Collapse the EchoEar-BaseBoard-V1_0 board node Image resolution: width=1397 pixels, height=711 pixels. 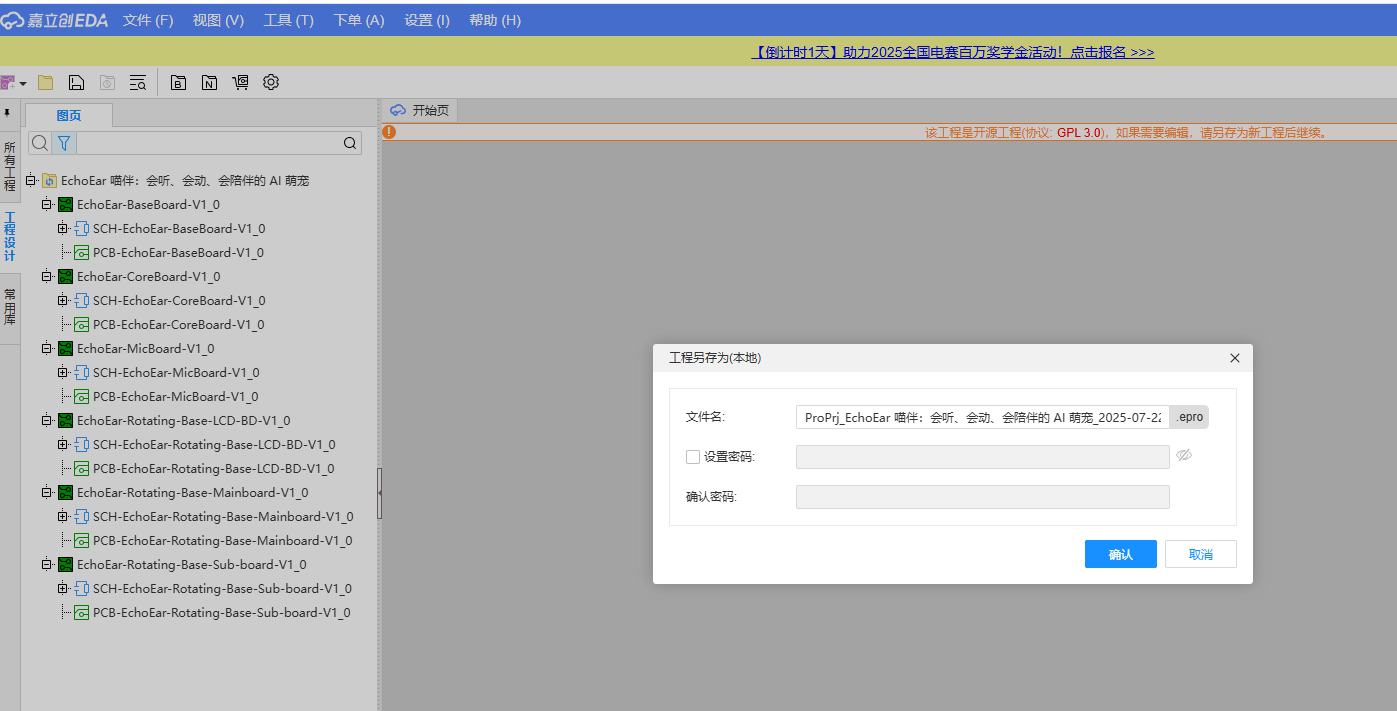pyautogui.click(x=46, y=205)
